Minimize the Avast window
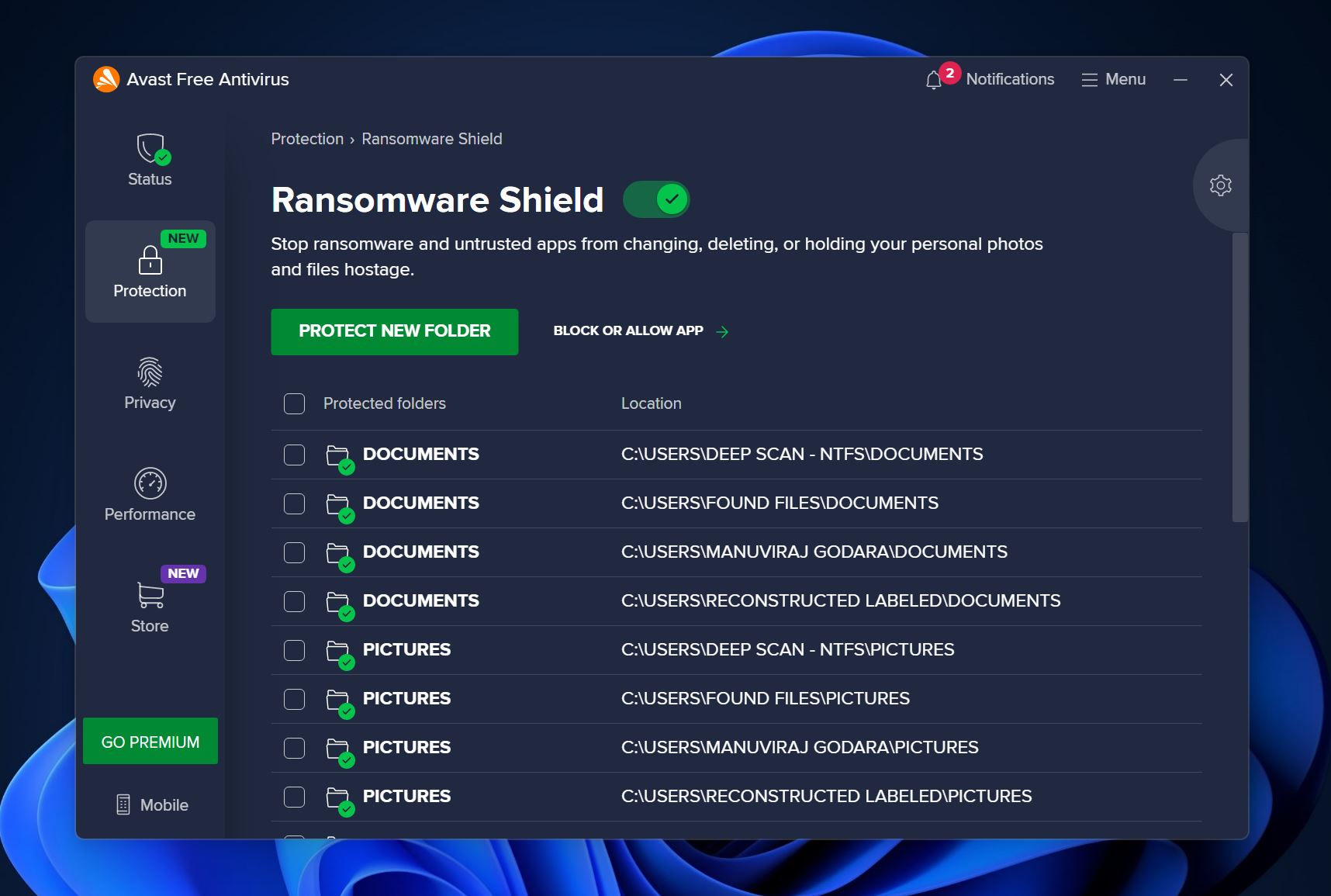The image size is (1331, 896). (x=1181, y=80)
